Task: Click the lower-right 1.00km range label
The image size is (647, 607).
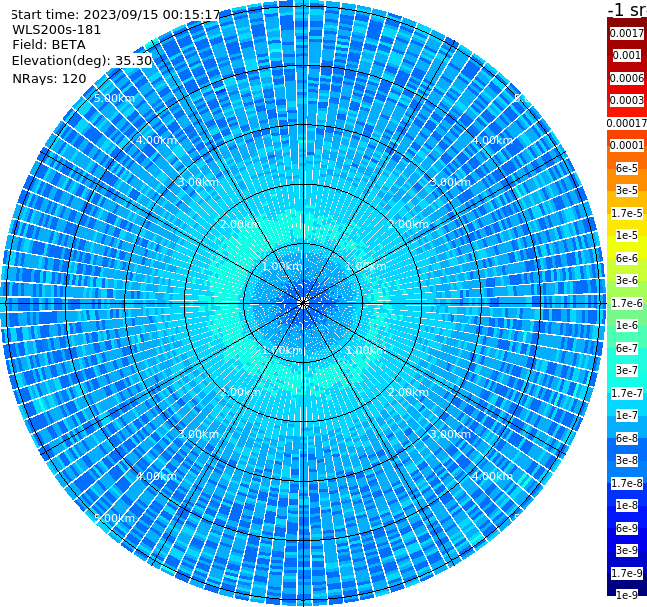Action: pyautogui.click(x=366, y=350)
